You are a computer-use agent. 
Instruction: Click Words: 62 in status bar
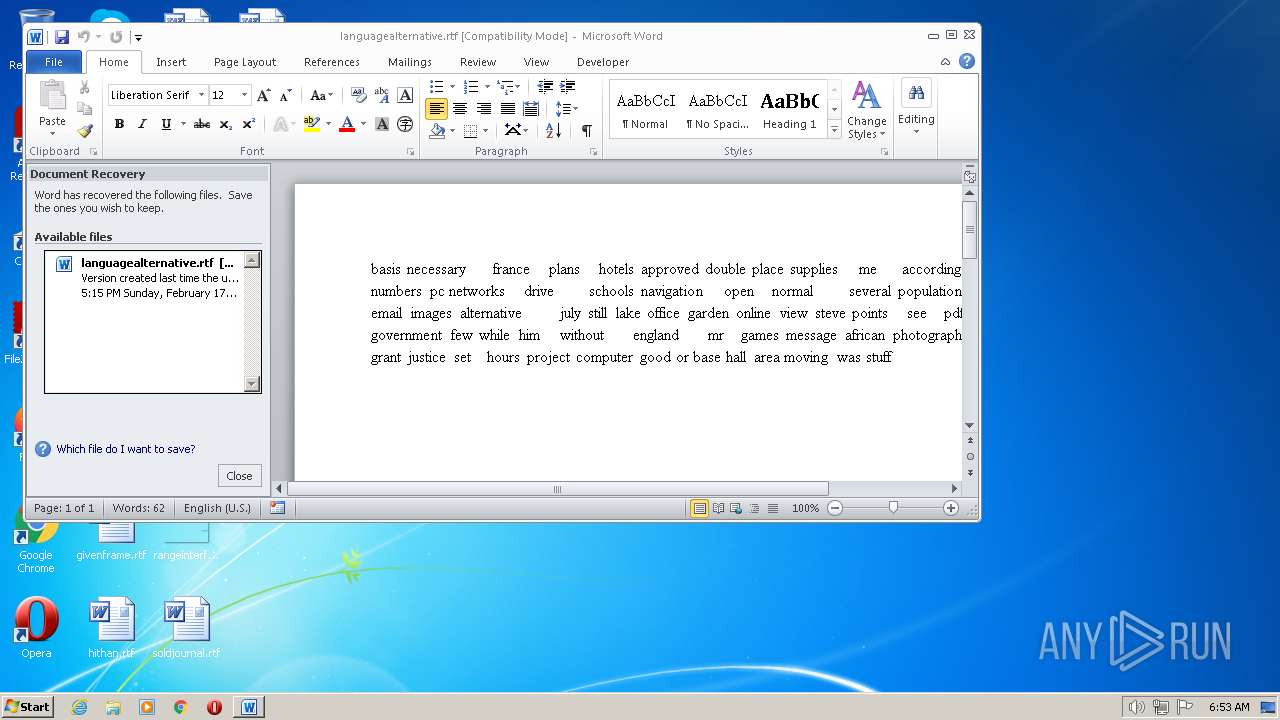139,508
